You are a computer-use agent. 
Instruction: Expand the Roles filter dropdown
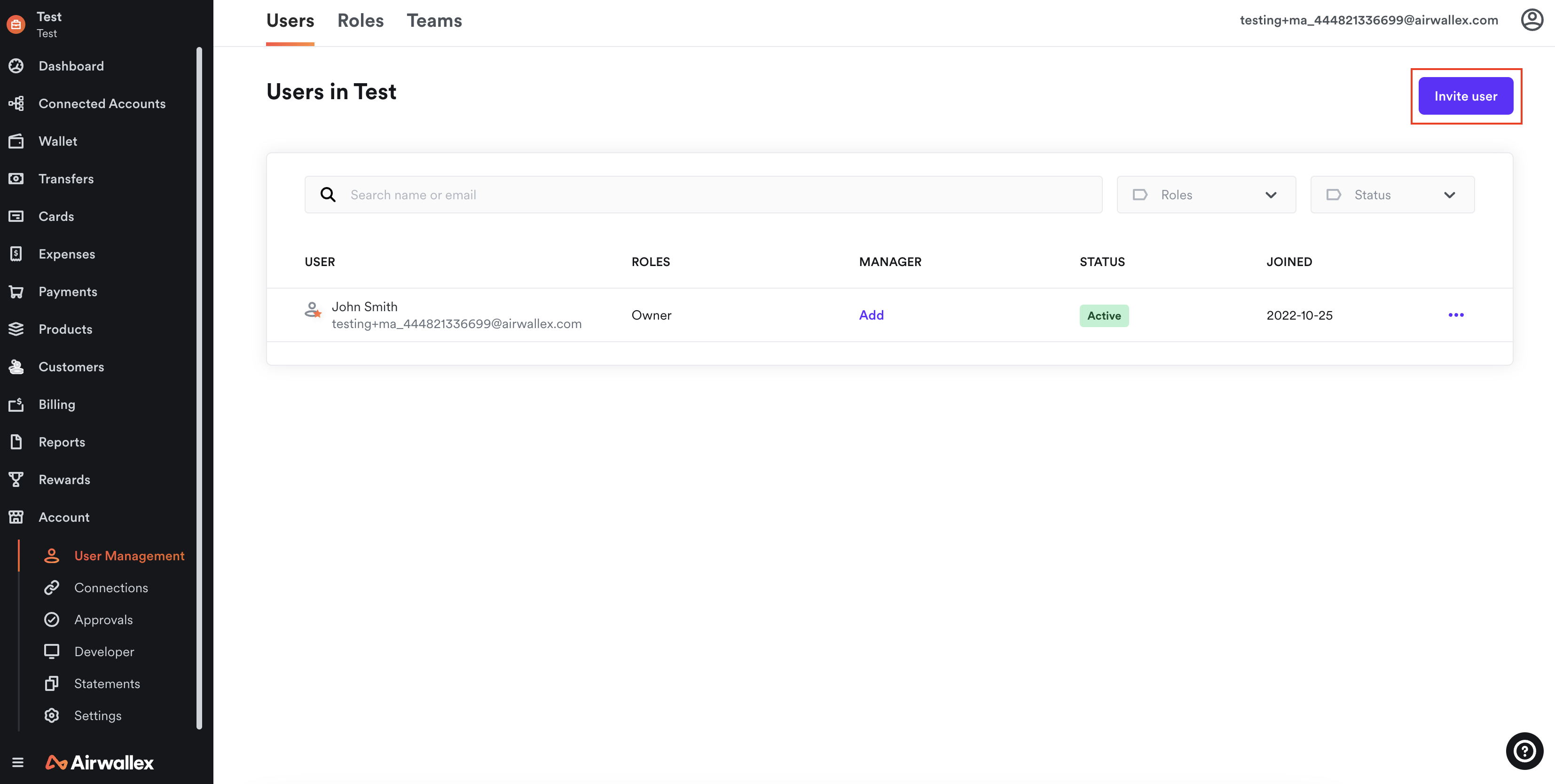click(x=1206, y=195)
